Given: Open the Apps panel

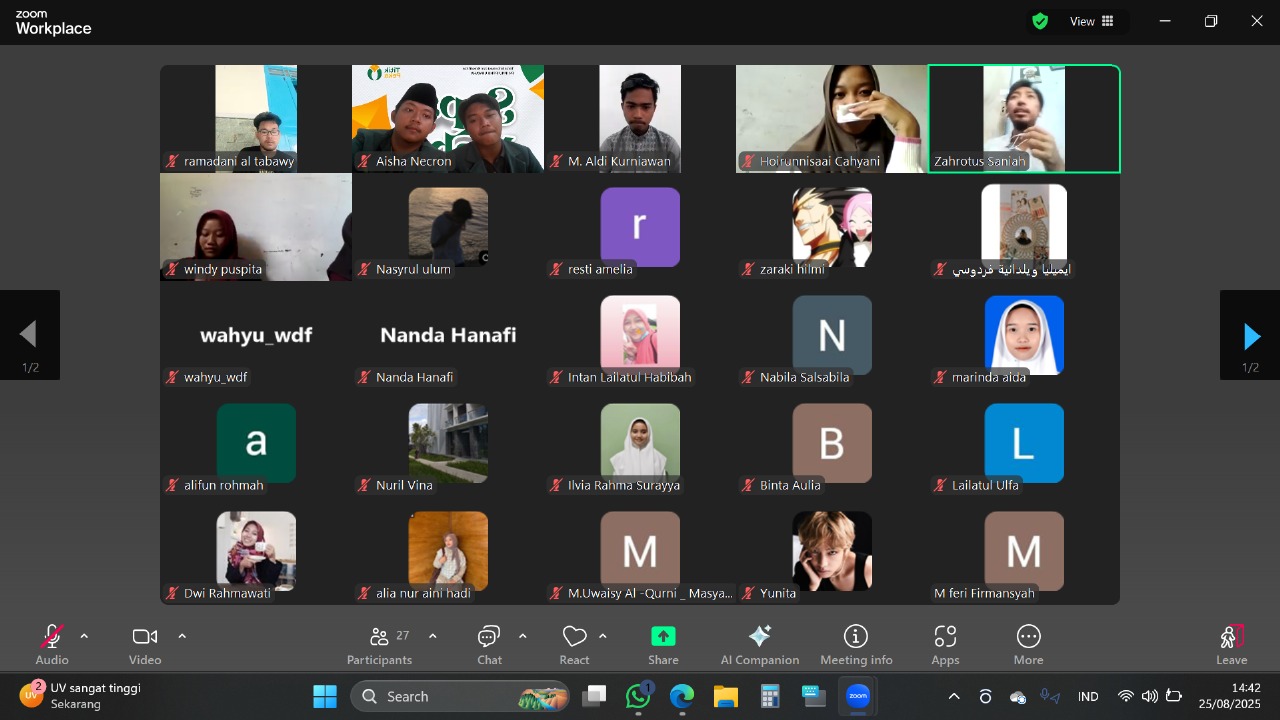Looking at the screenshot, I should 945,645.
